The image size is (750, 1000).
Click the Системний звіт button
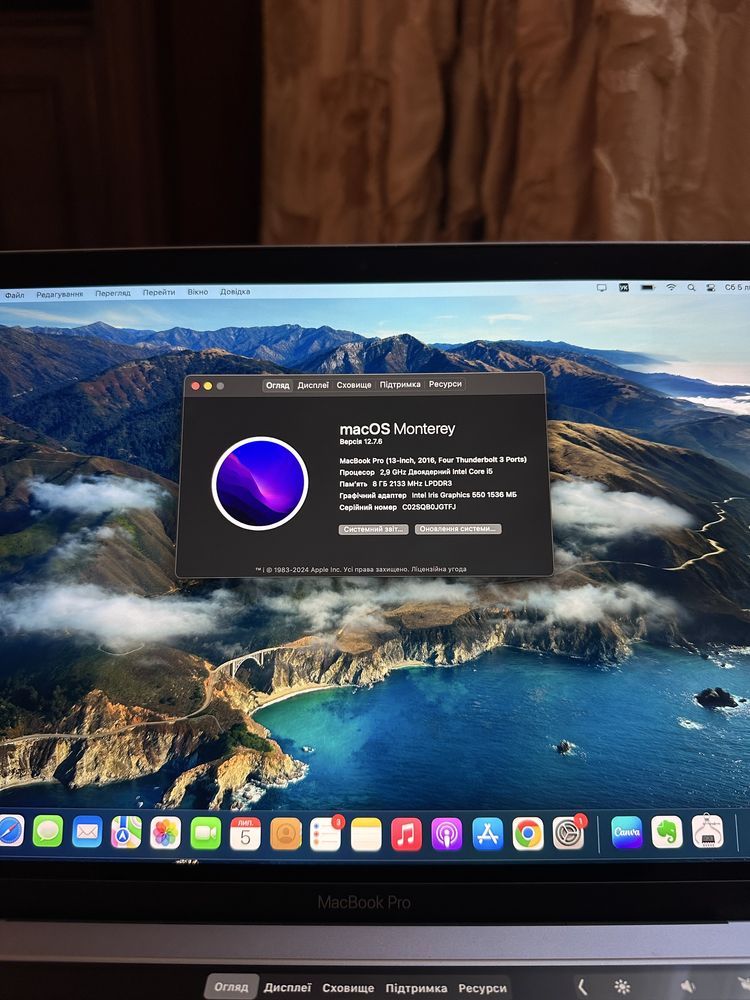(x=373, y=529)
